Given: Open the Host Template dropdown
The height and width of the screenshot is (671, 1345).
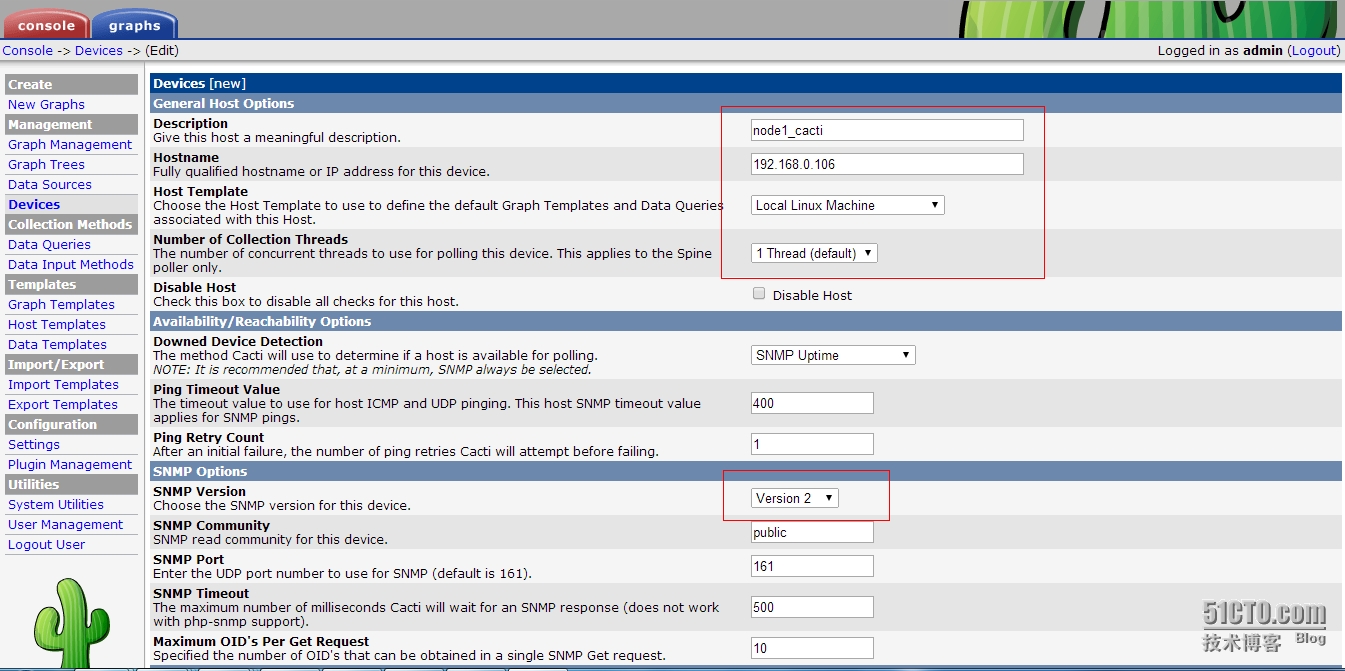Looking at the screenshot, I should point(848,205).
